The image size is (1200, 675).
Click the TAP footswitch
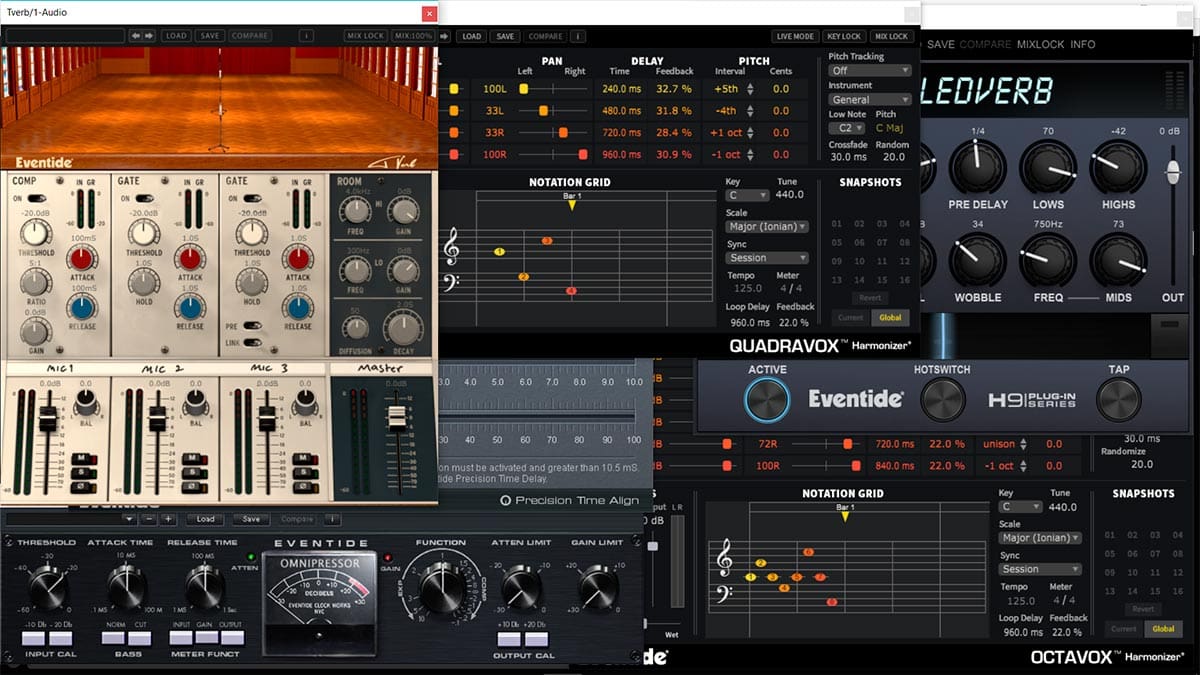pos(1119,400)
